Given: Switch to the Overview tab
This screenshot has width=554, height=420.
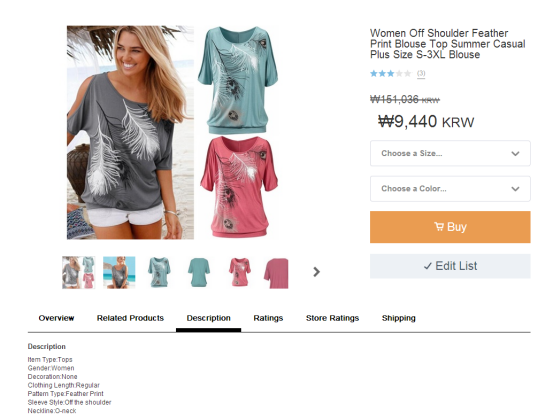Looking at the screenshot, I should click(57, 318).
